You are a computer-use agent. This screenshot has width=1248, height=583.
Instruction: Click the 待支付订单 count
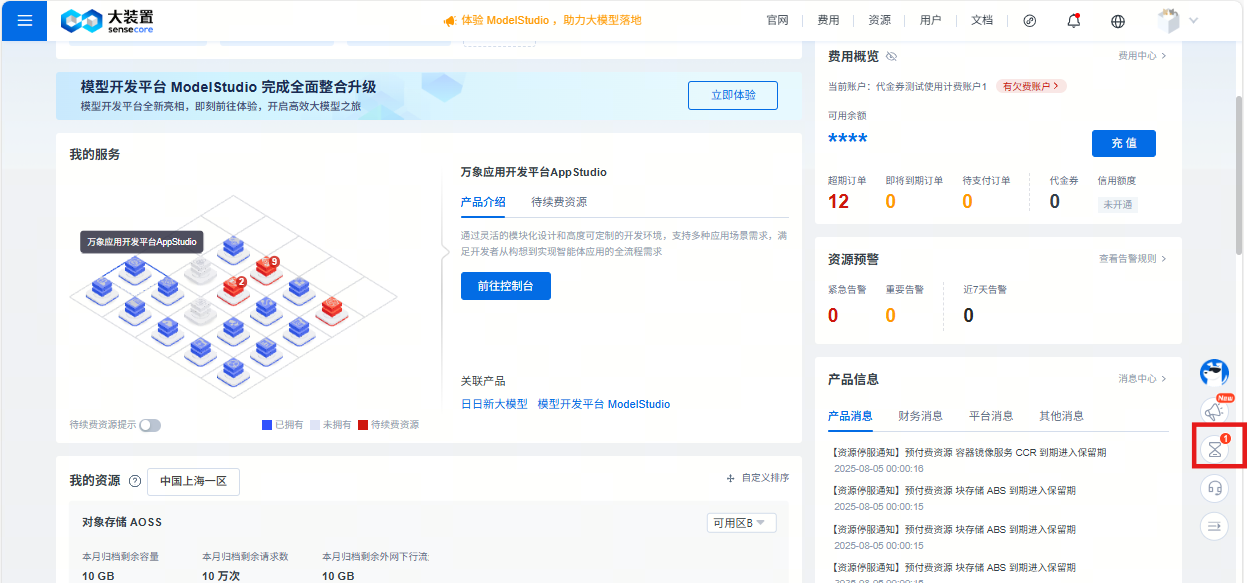click(x=967, y=202)
